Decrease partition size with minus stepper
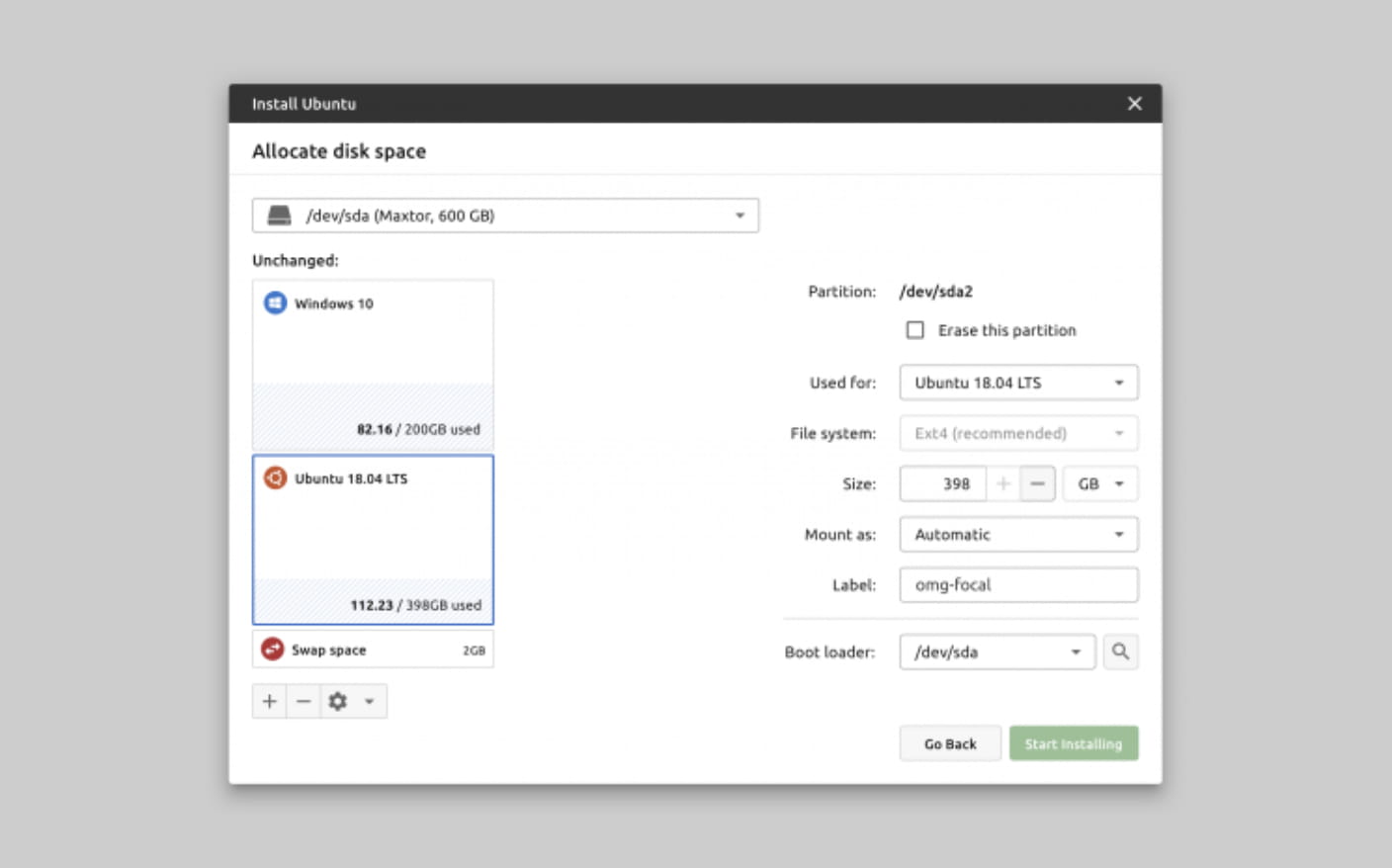This screenshot has width=1392, height=868. coord(1037,483)
